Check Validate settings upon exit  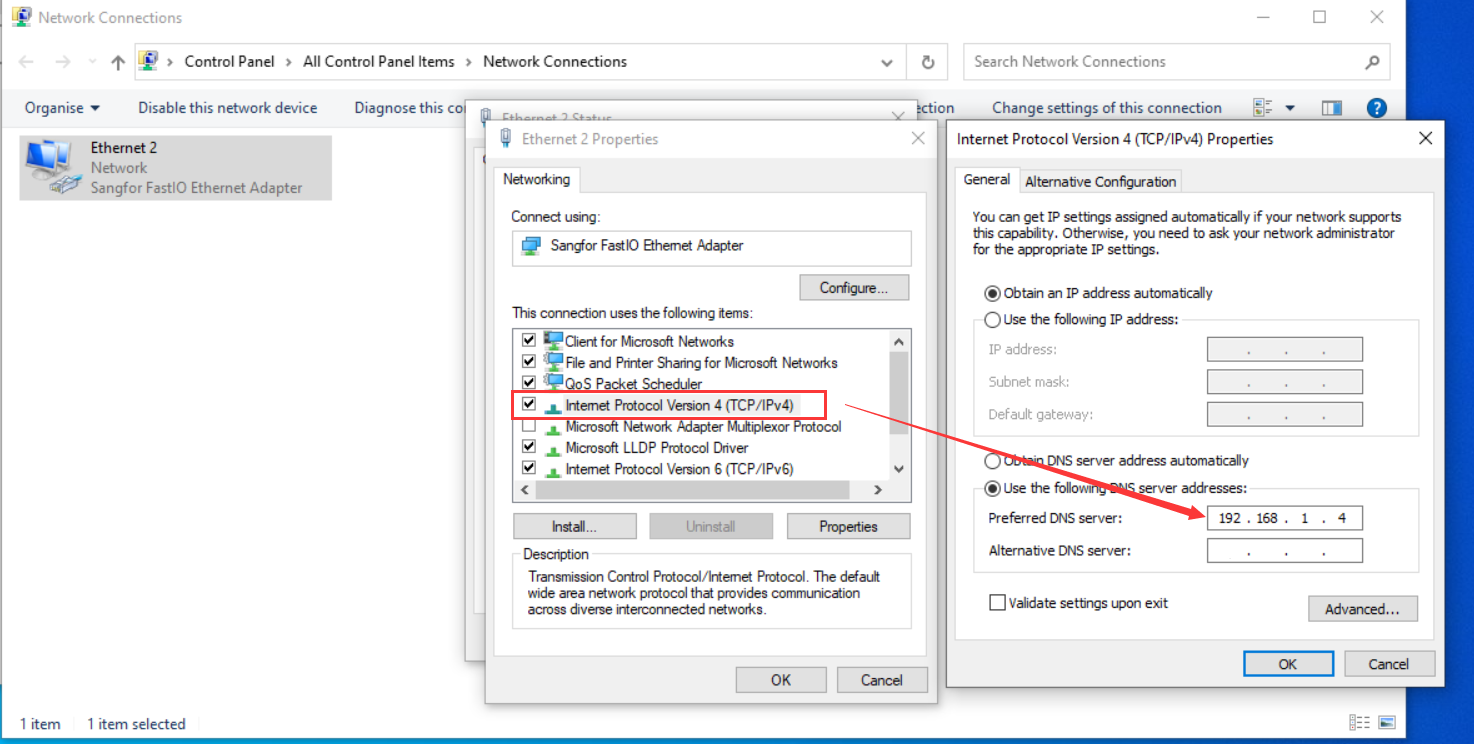[997, 603]
